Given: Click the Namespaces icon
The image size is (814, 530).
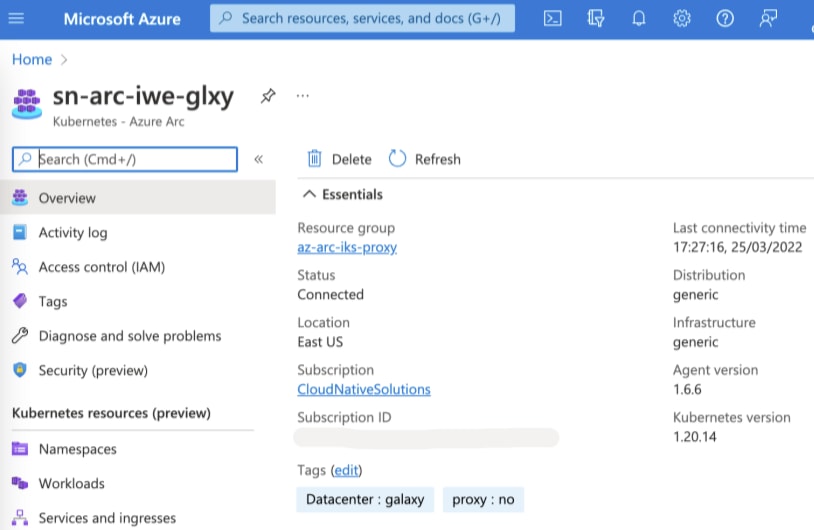Looking at the screenshot, I should click(x=20, y=449).
